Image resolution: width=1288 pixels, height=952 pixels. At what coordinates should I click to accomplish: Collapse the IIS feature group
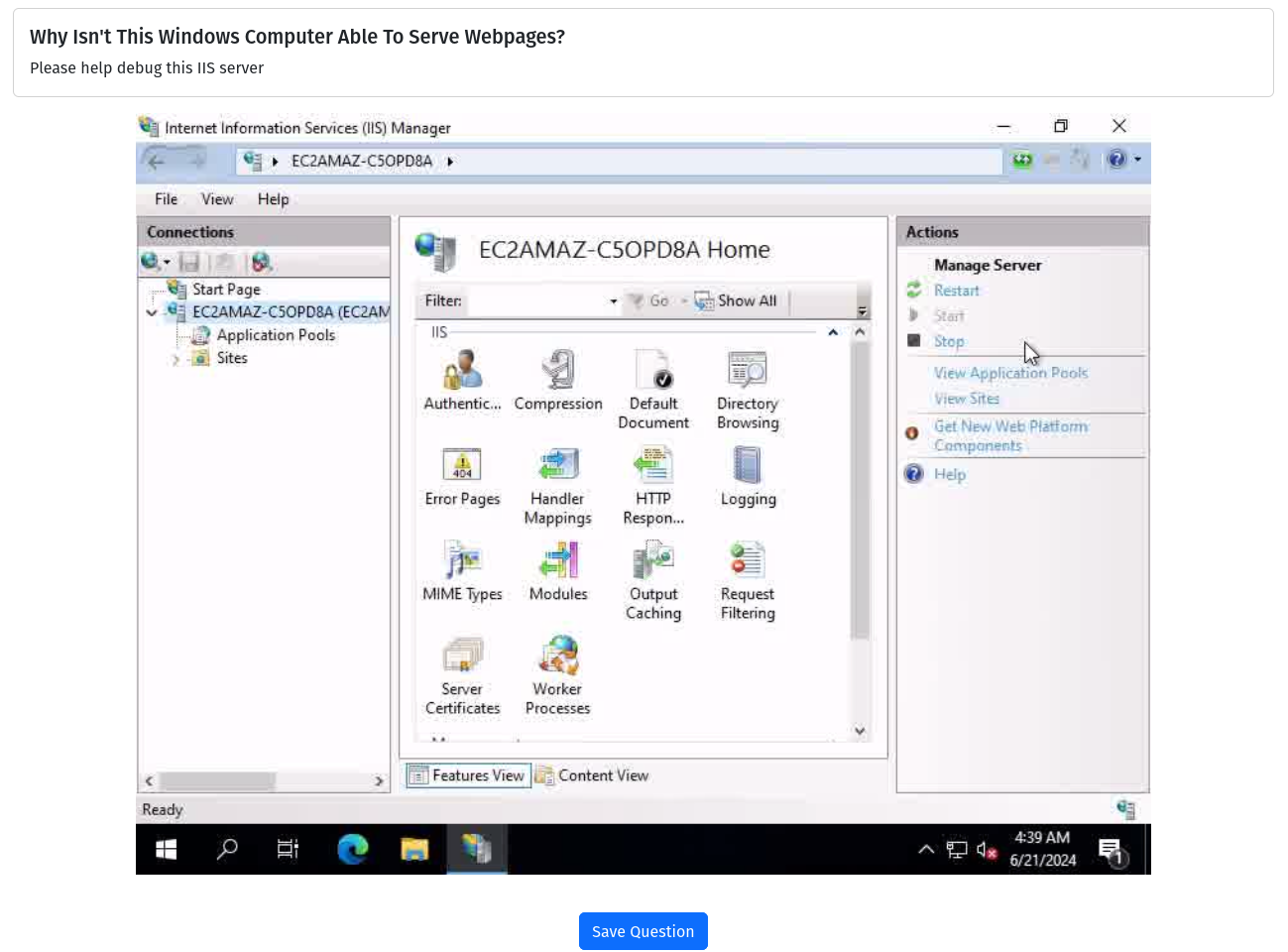click(833, 333)
